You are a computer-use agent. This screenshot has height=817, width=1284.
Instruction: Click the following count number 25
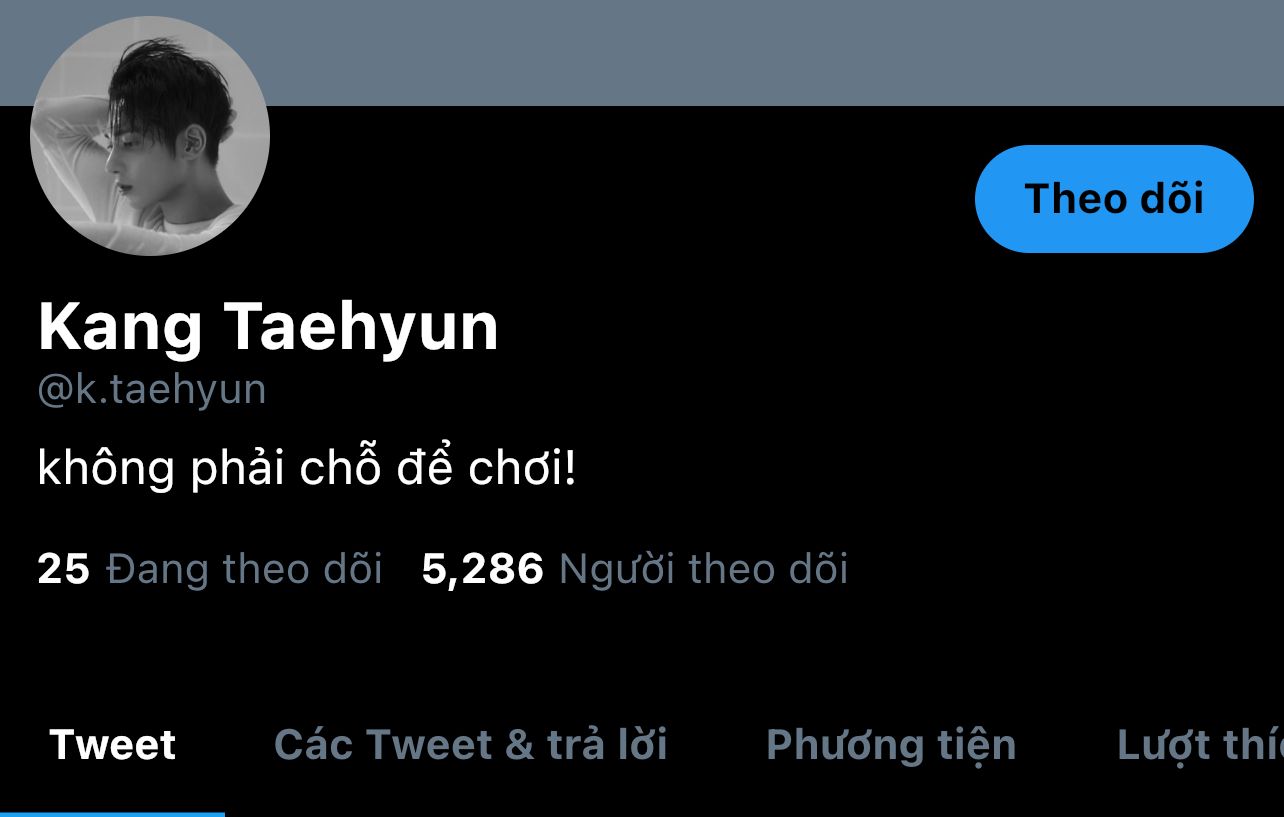(x=64, y=569)
